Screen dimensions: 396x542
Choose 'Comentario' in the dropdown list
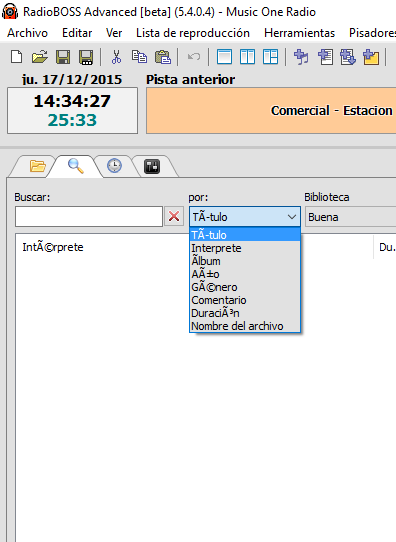click(x=245, y=300)
